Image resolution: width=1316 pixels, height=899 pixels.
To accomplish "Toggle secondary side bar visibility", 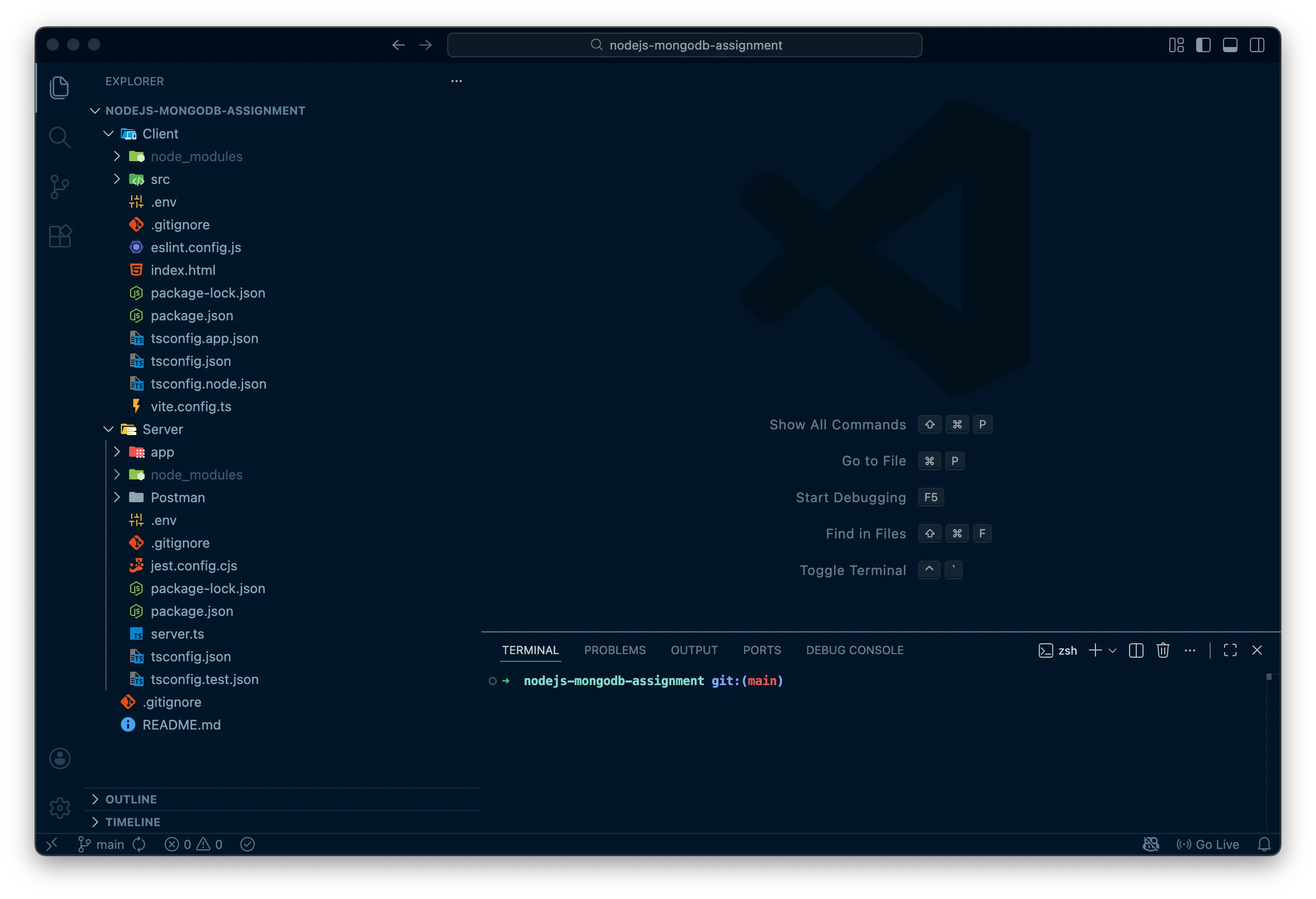I will point(1257,45).
